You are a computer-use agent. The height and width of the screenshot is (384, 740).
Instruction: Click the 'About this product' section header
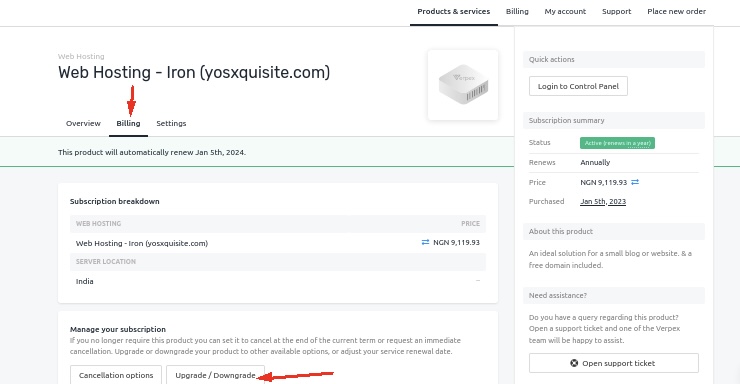[614, 232]
